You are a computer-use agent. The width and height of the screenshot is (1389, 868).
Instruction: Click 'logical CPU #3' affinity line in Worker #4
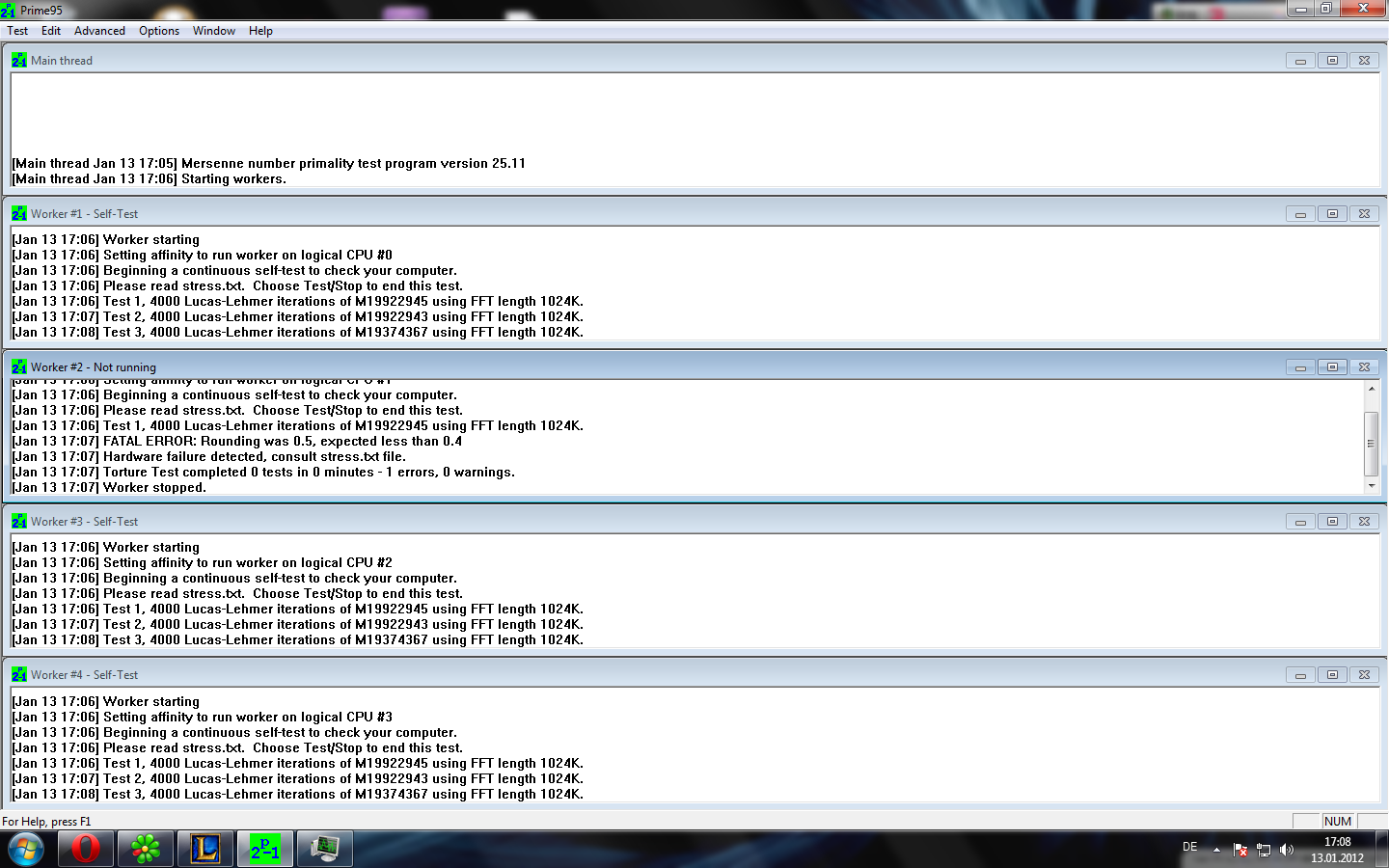tap(203, 717)
